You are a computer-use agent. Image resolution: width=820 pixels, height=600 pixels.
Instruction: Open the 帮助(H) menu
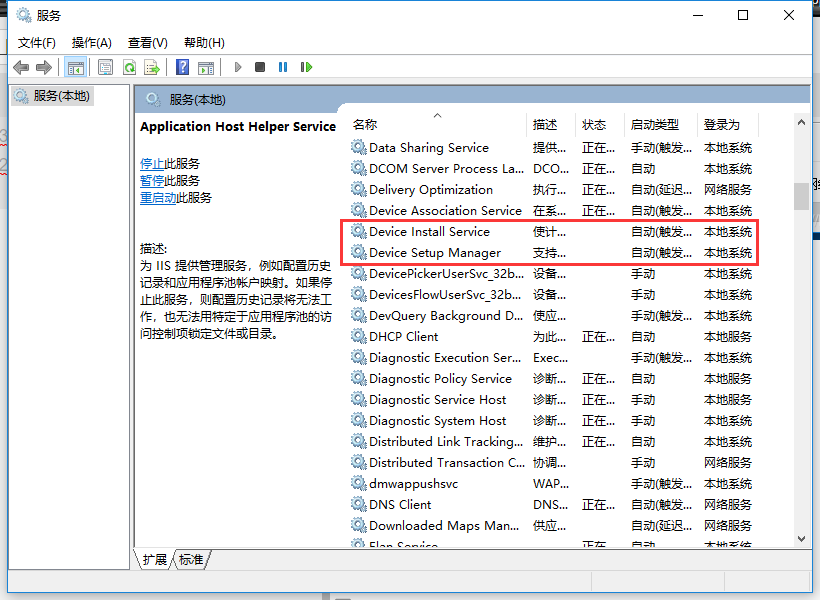click(202, 42)
